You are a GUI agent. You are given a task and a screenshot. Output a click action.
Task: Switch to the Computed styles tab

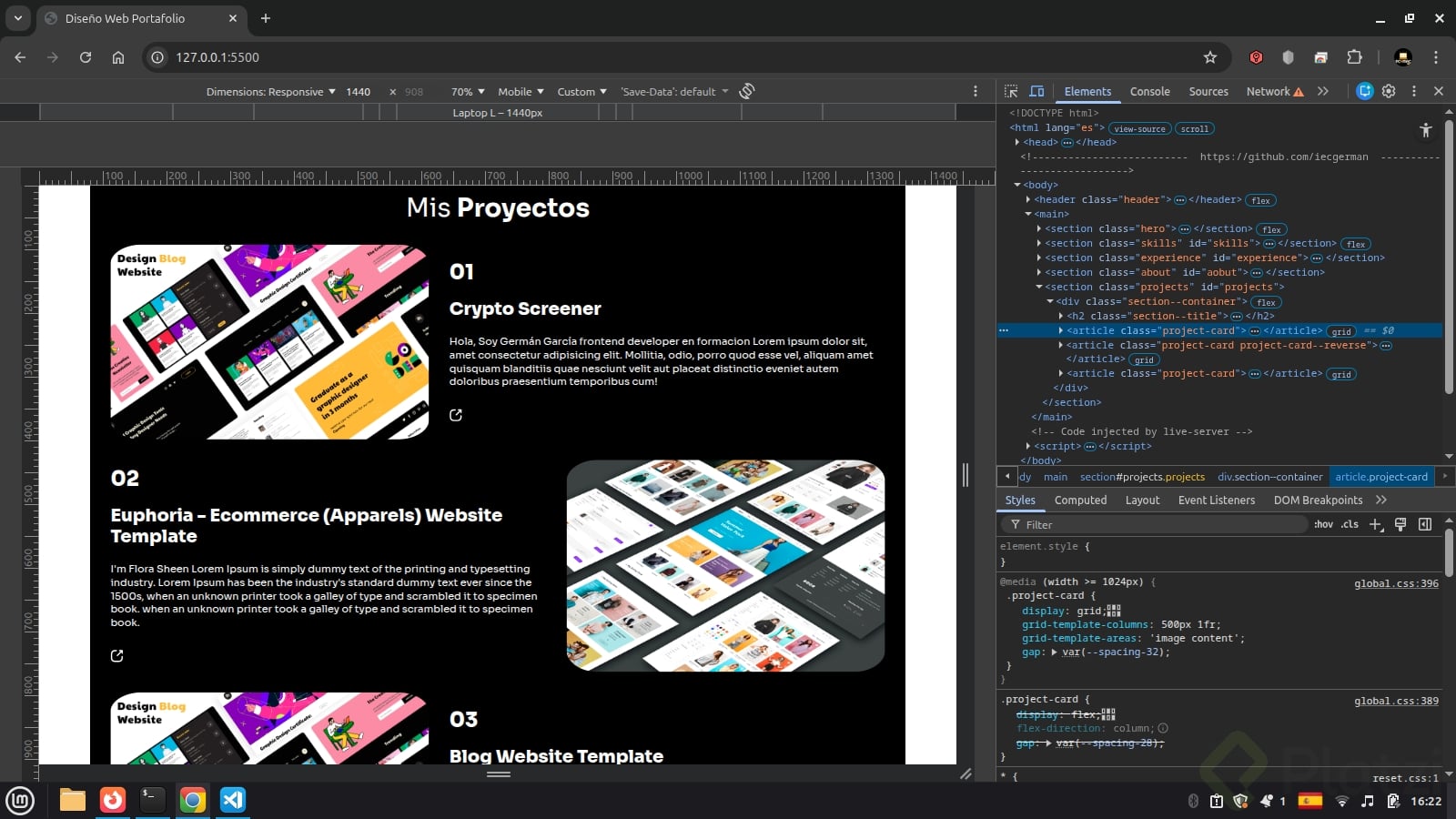(1080, 500)
